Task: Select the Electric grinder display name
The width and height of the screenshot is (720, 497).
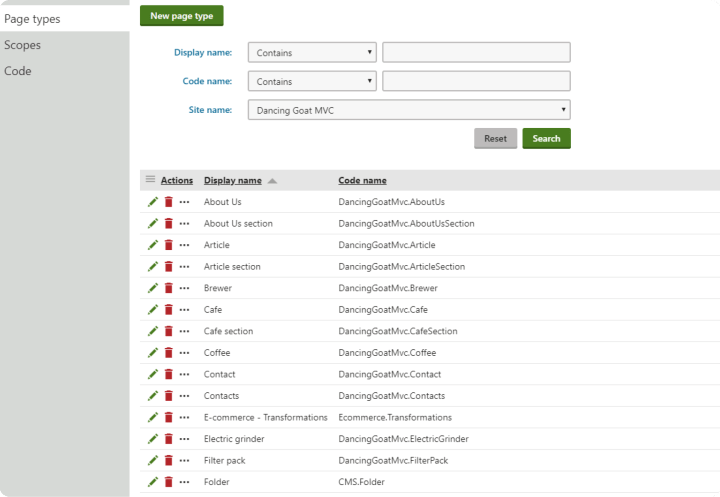Action: (x=234, y=439)
